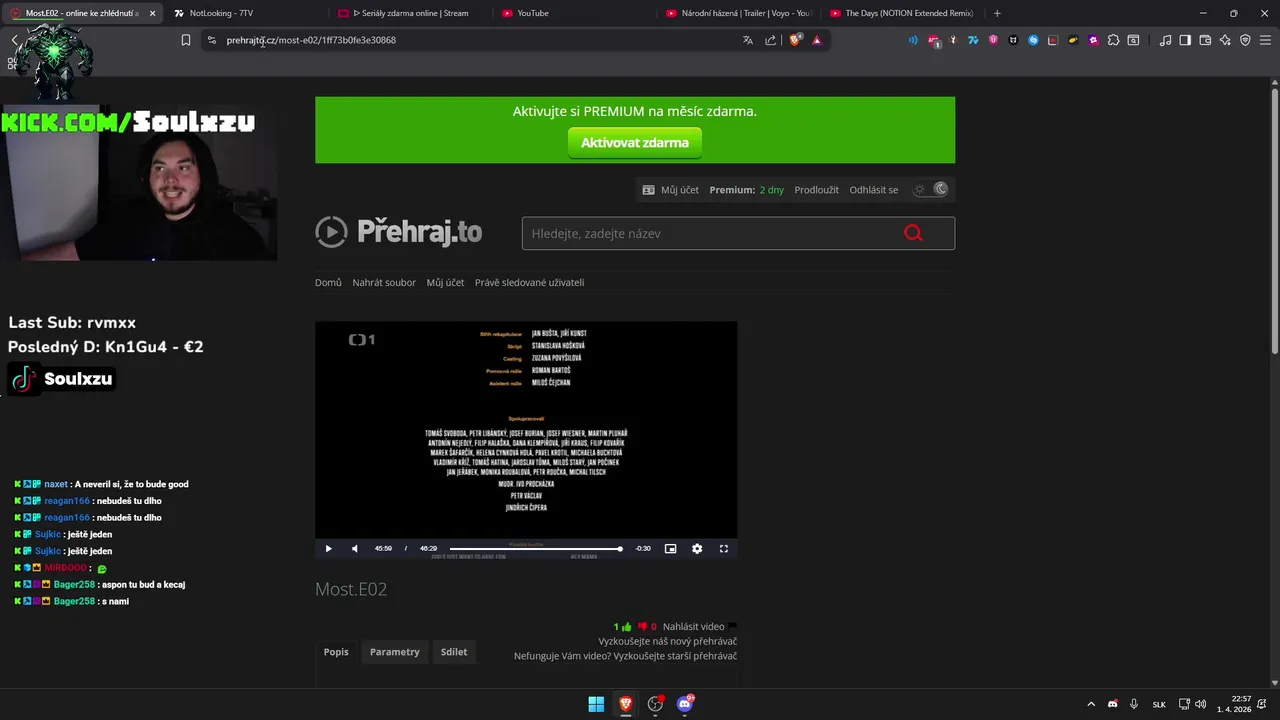Screen dimensions: 1280x720
Task: Open Můj účet navigation menu item
Action: 445,283
